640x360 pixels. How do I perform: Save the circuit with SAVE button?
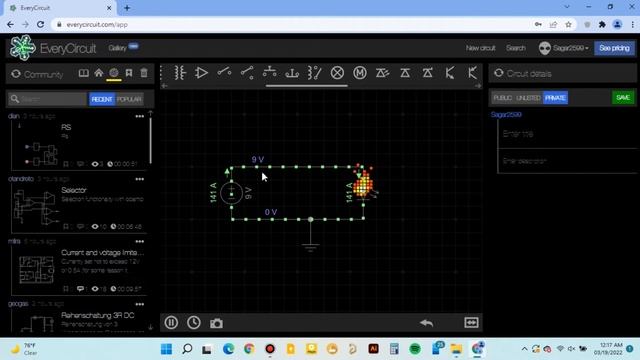click(623, 98)
